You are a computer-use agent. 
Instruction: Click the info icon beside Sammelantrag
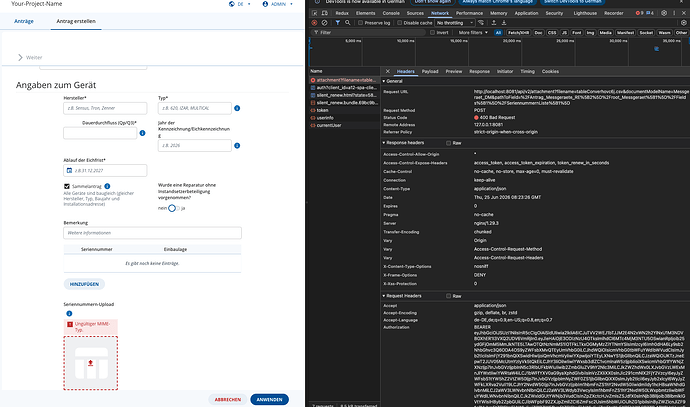click(107, 186)
